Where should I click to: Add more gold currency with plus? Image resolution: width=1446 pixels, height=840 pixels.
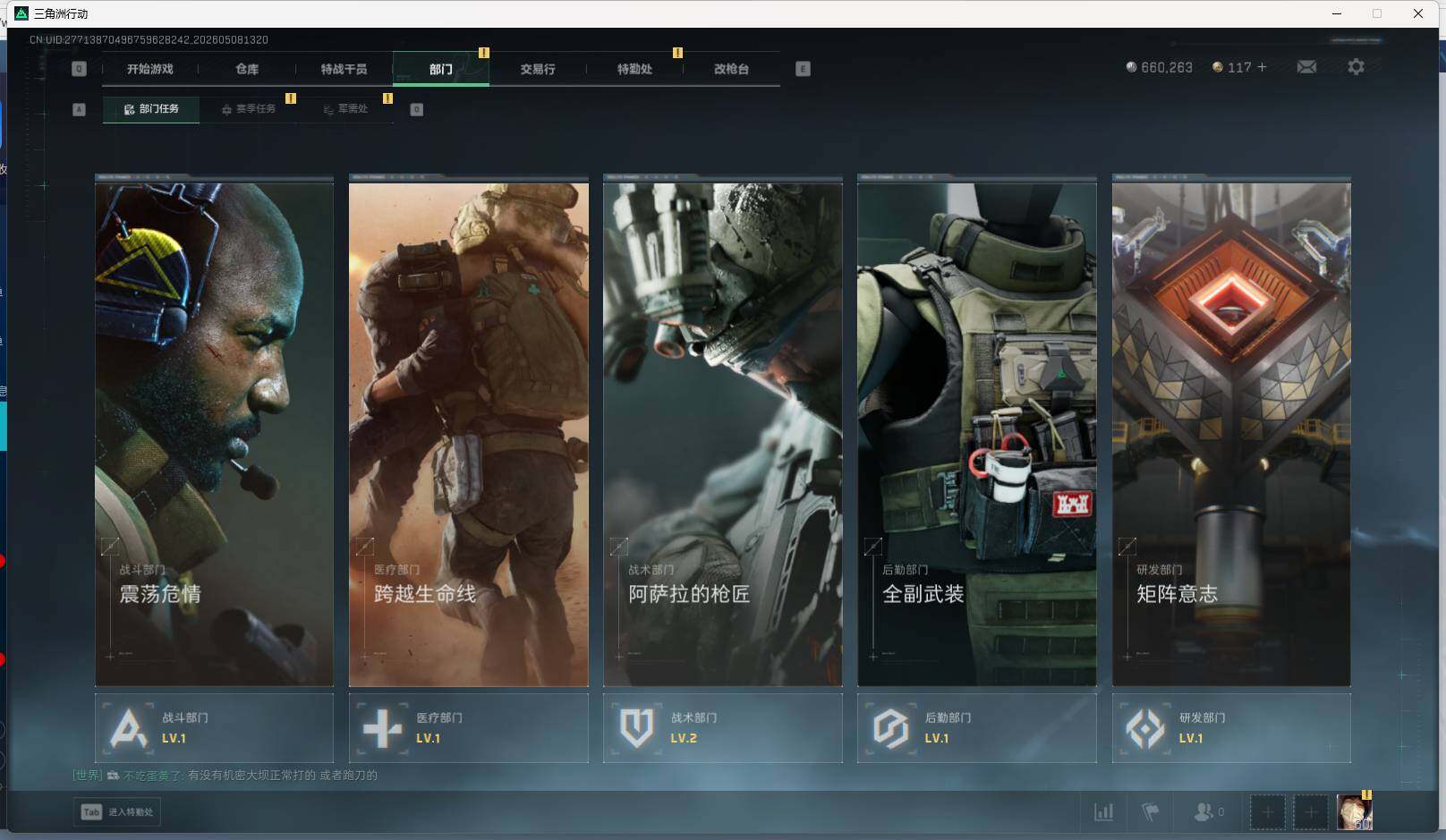[1263, 67]
